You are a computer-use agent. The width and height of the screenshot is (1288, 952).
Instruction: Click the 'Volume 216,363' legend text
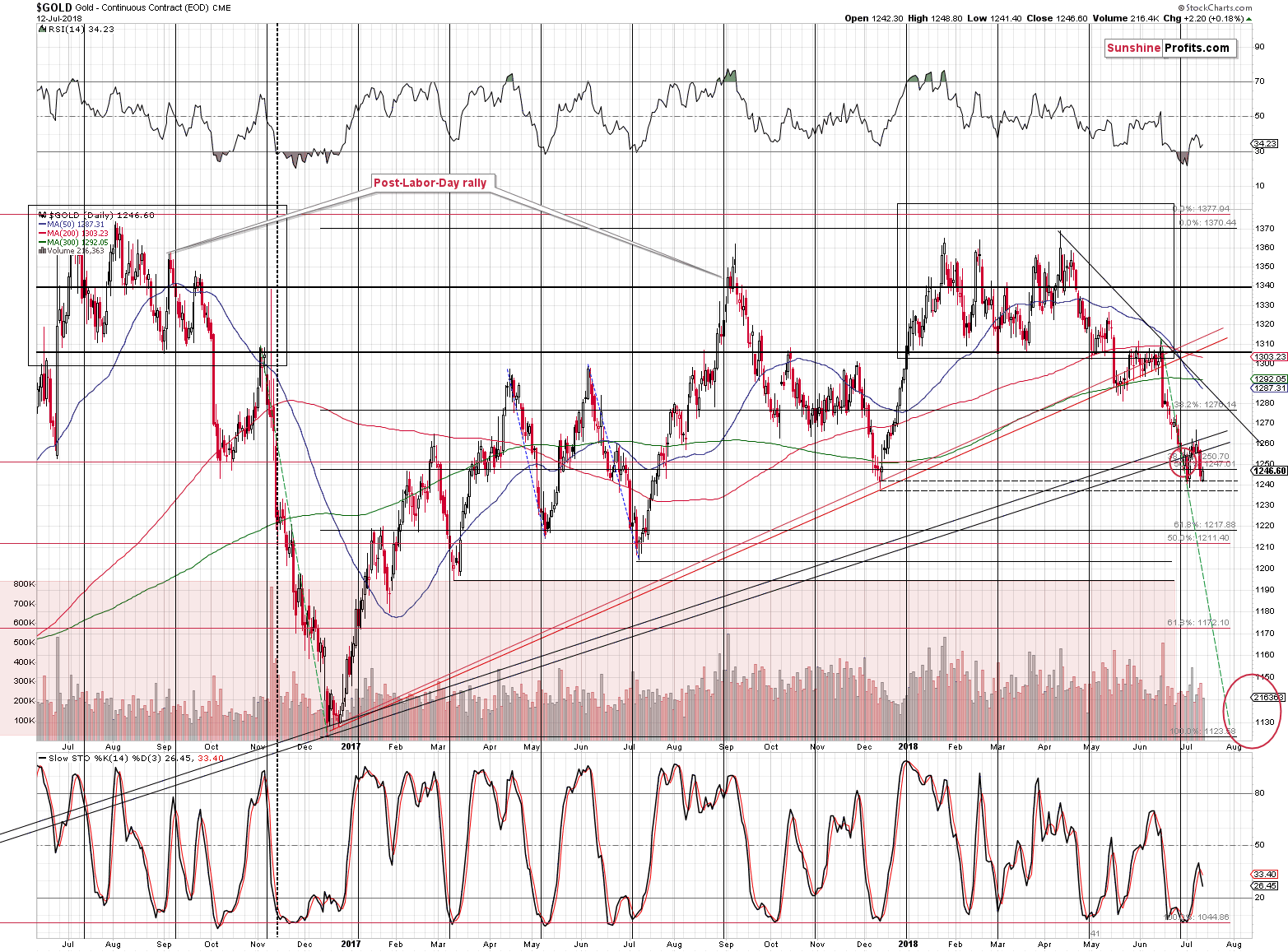click(76, 251)
